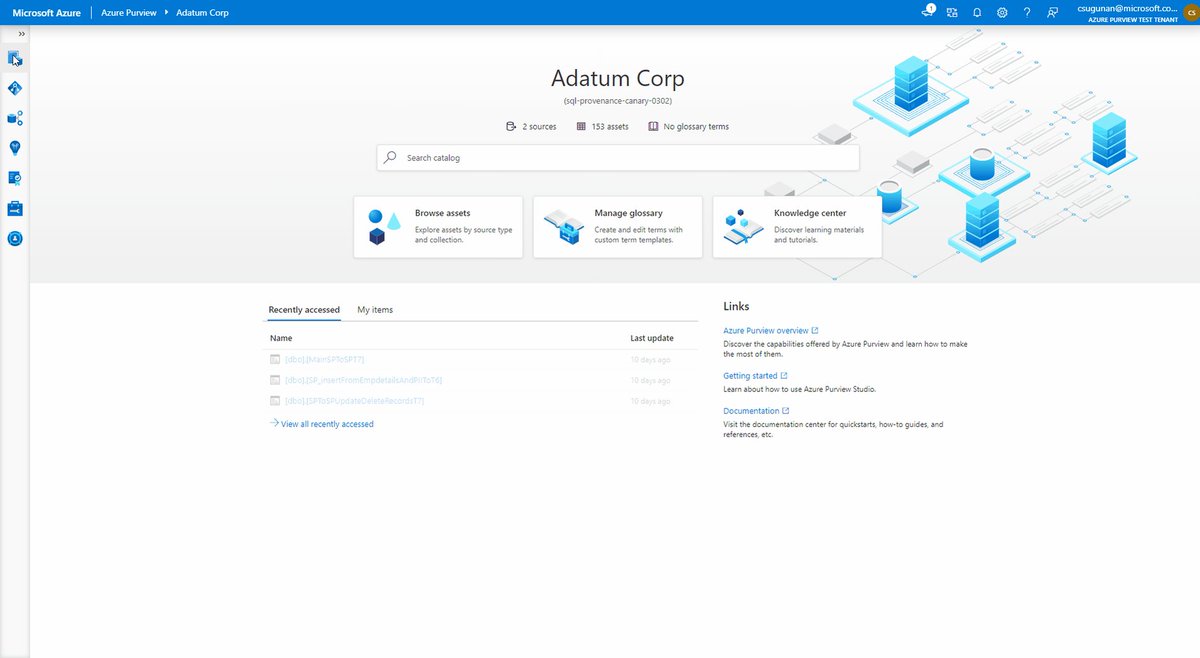Screen dimensions: 1200x658
Task: Click table icon beside SPToSPUpdateDeleteRecordsT7
Action: pyautogui.click(x=275, y=401)
